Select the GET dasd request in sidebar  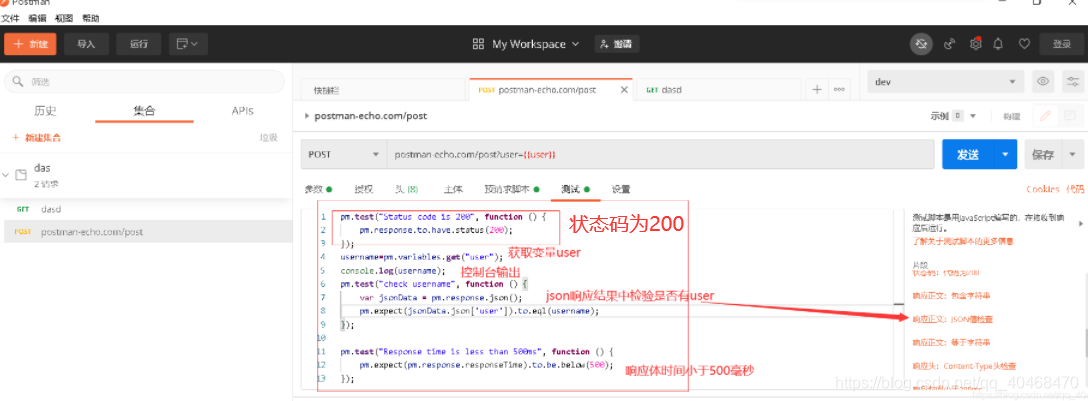tap(146, 208)
